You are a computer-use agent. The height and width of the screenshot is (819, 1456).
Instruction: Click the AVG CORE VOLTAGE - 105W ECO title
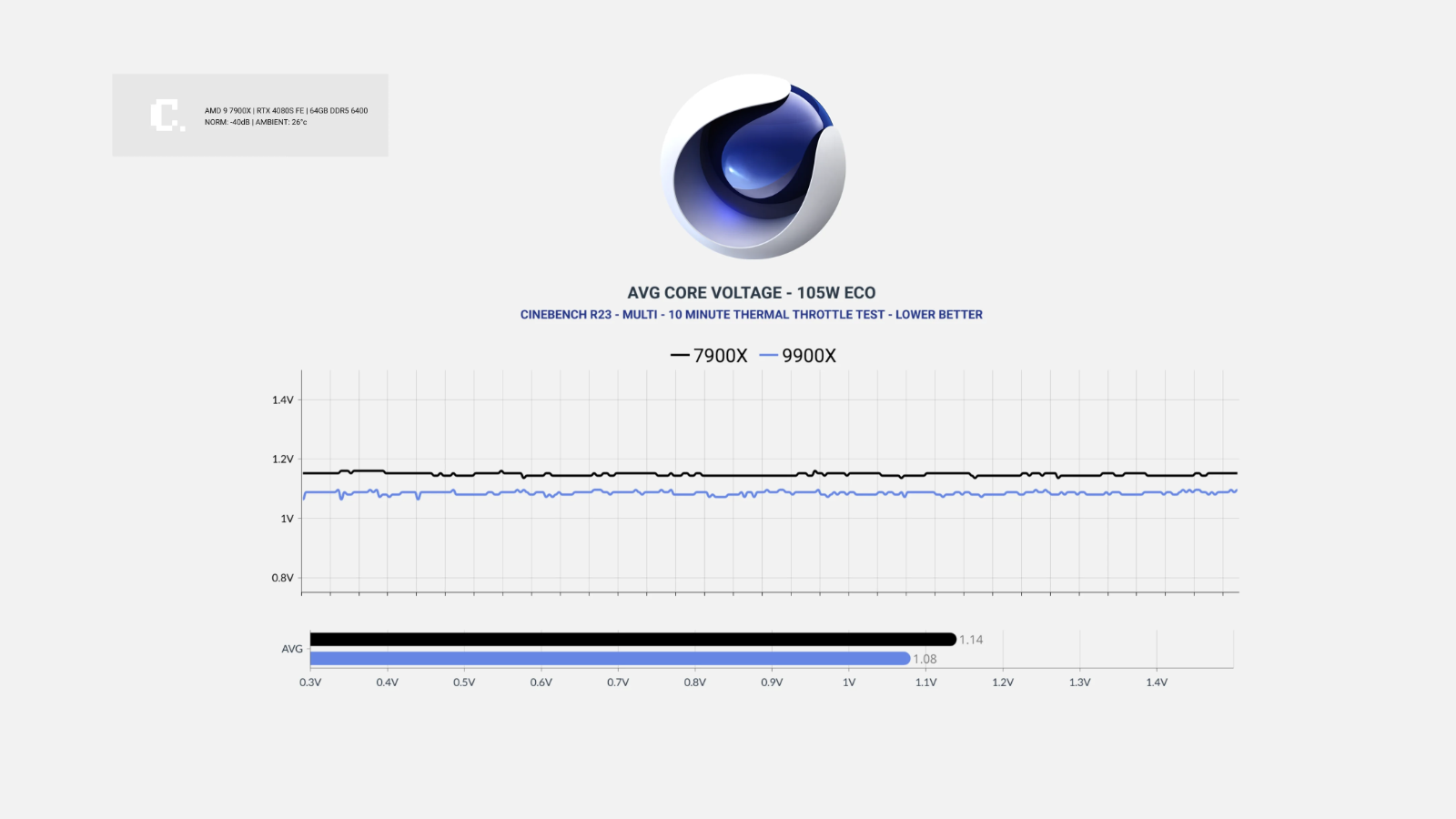[752, 293]
